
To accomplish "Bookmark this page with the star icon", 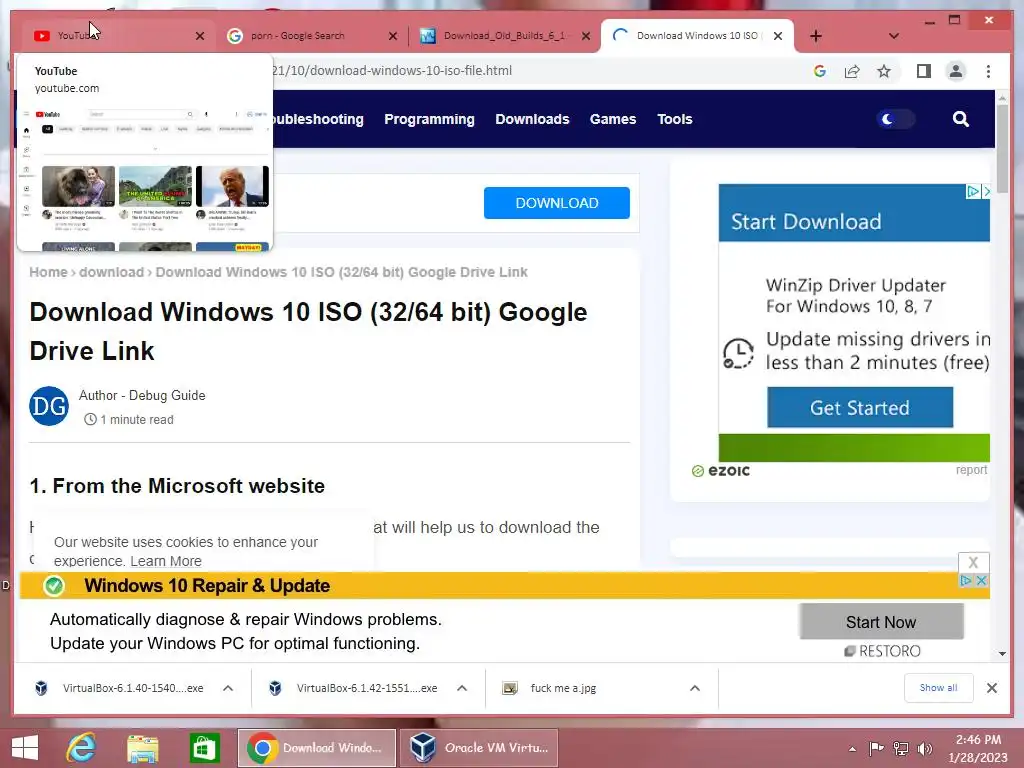I will (x=884, y=71).
